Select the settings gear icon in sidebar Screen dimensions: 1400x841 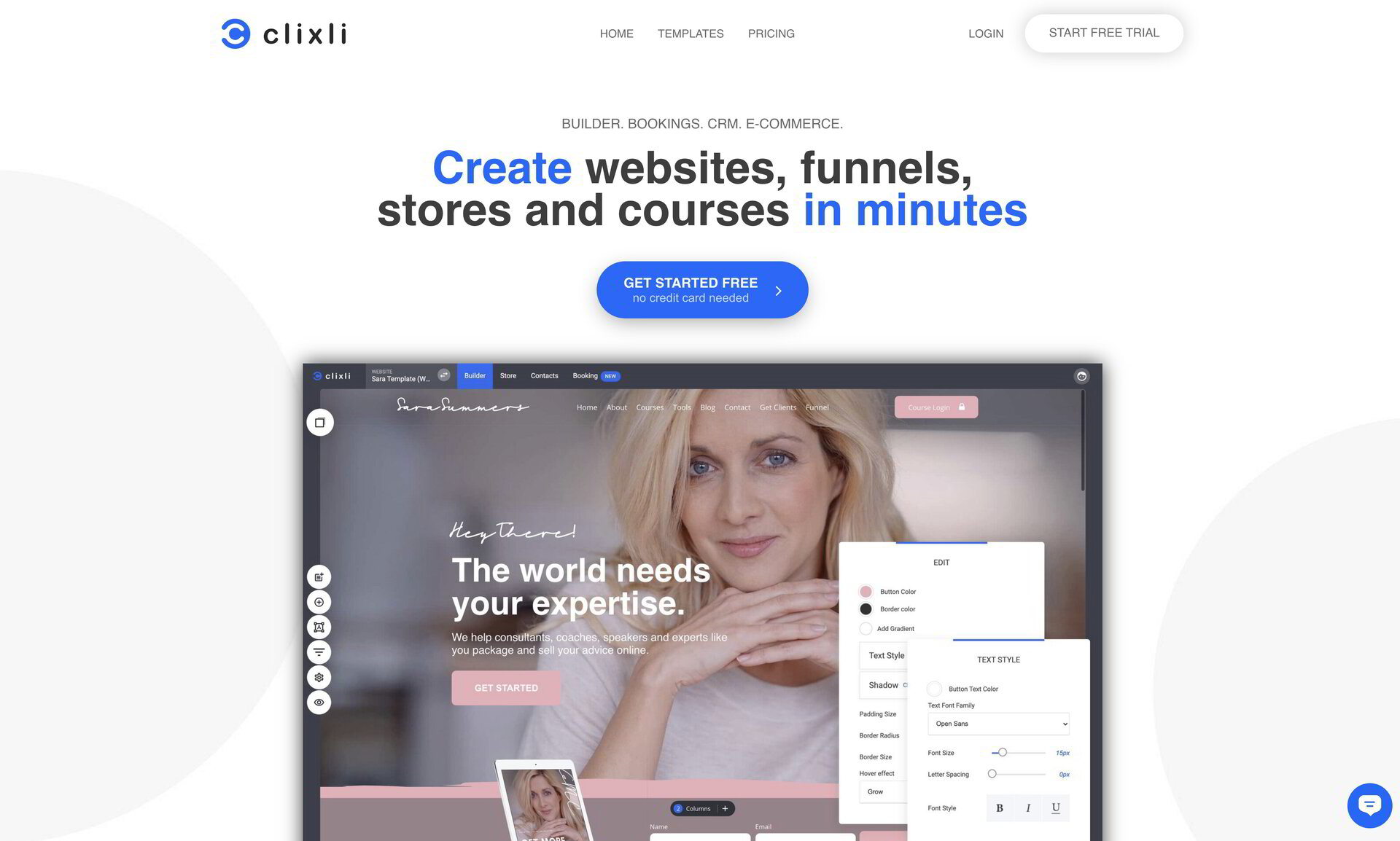point(318,677)
